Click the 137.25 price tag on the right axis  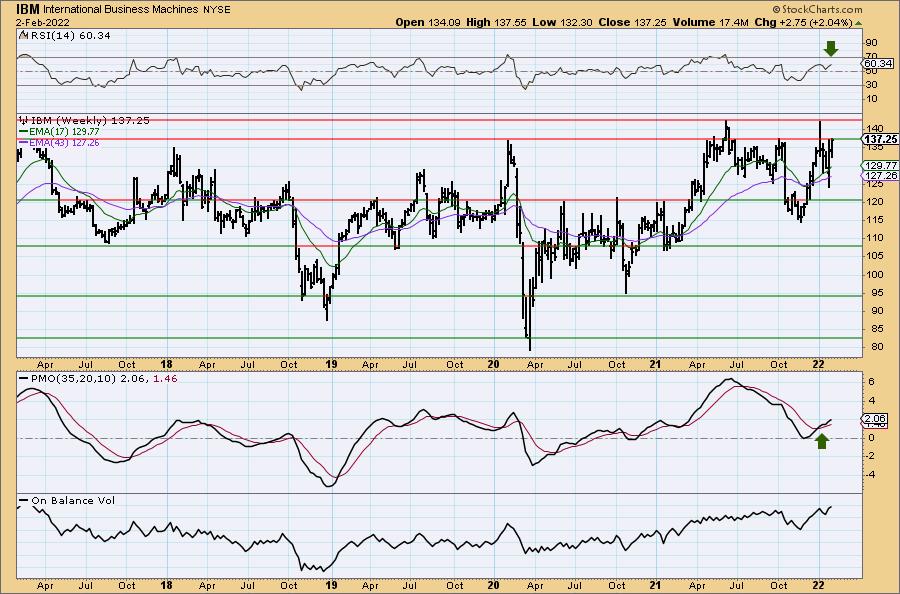880,139
